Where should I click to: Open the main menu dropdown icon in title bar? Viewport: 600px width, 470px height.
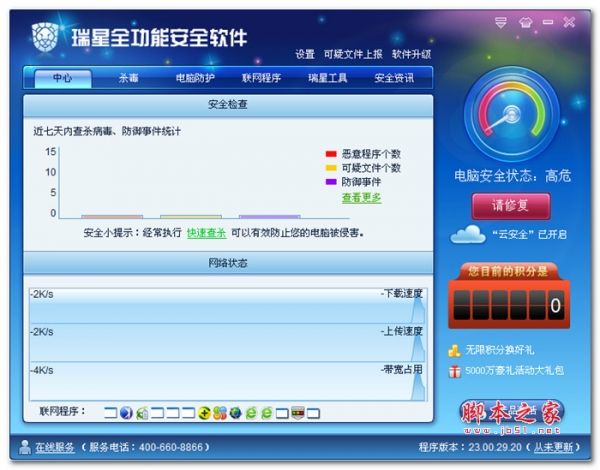click(501, 23)
